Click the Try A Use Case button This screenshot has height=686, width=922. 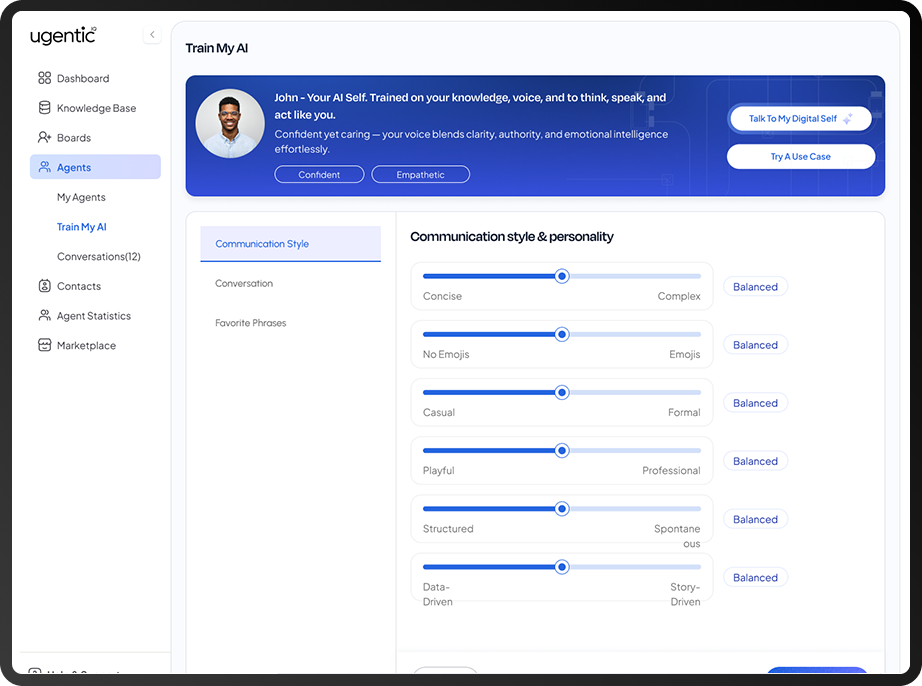coord(800,156)
